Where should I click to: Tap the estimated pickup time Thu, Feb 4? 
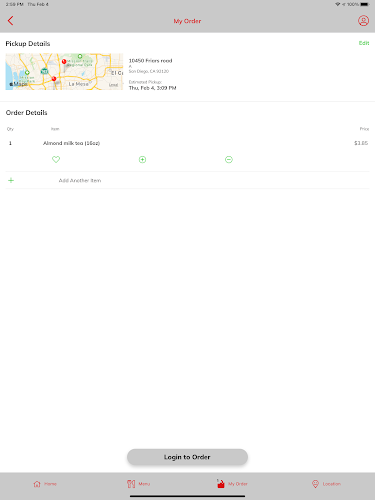(152, 88)
